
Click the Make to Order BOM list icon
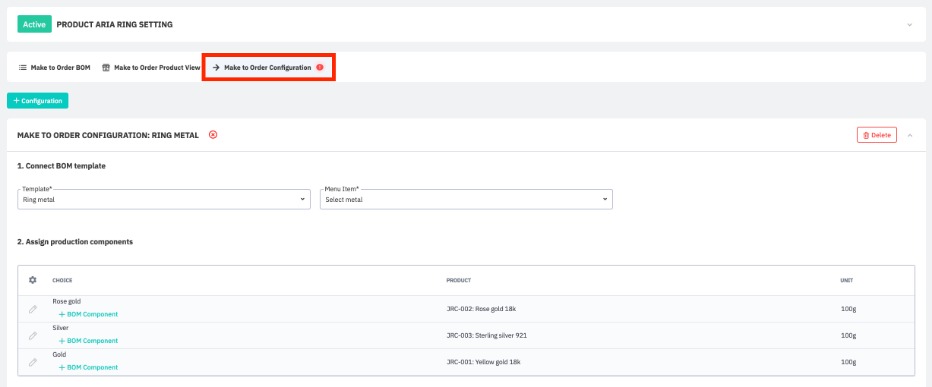[23, 68]
